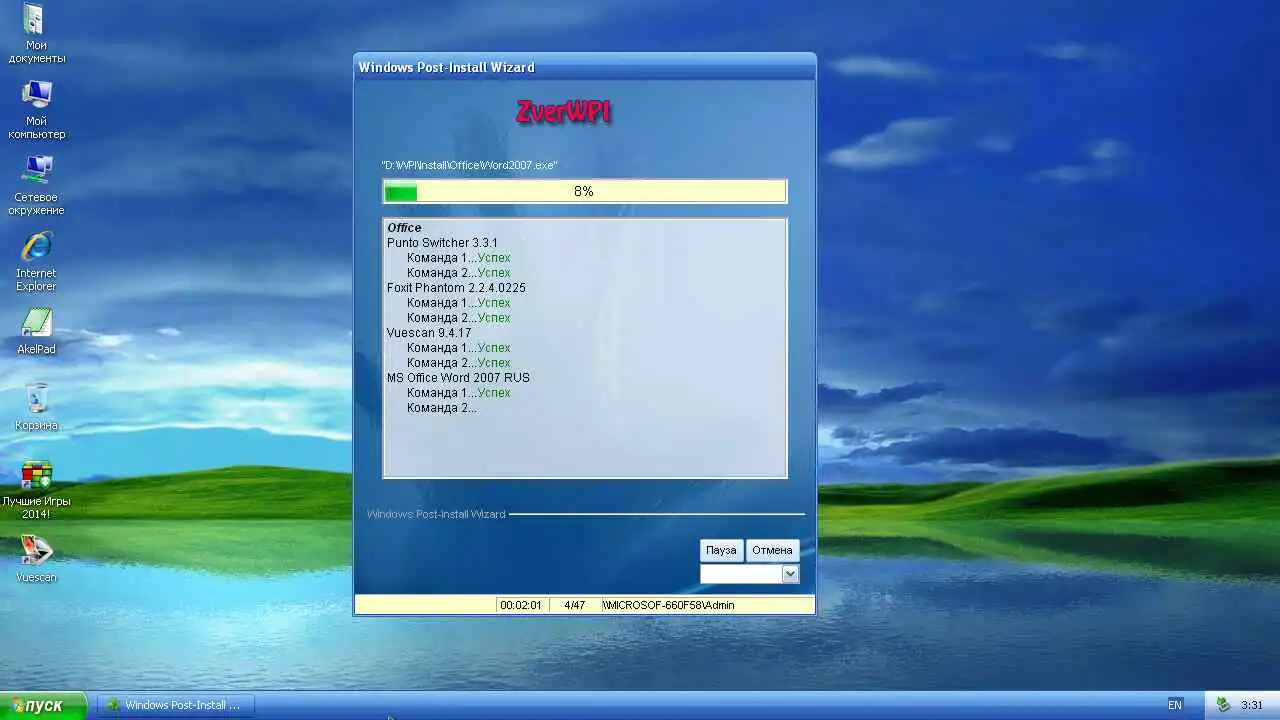Launch Vuescan desktop shortcut
This screenshot has height=720, width=1280.
[x=36, y=559]
